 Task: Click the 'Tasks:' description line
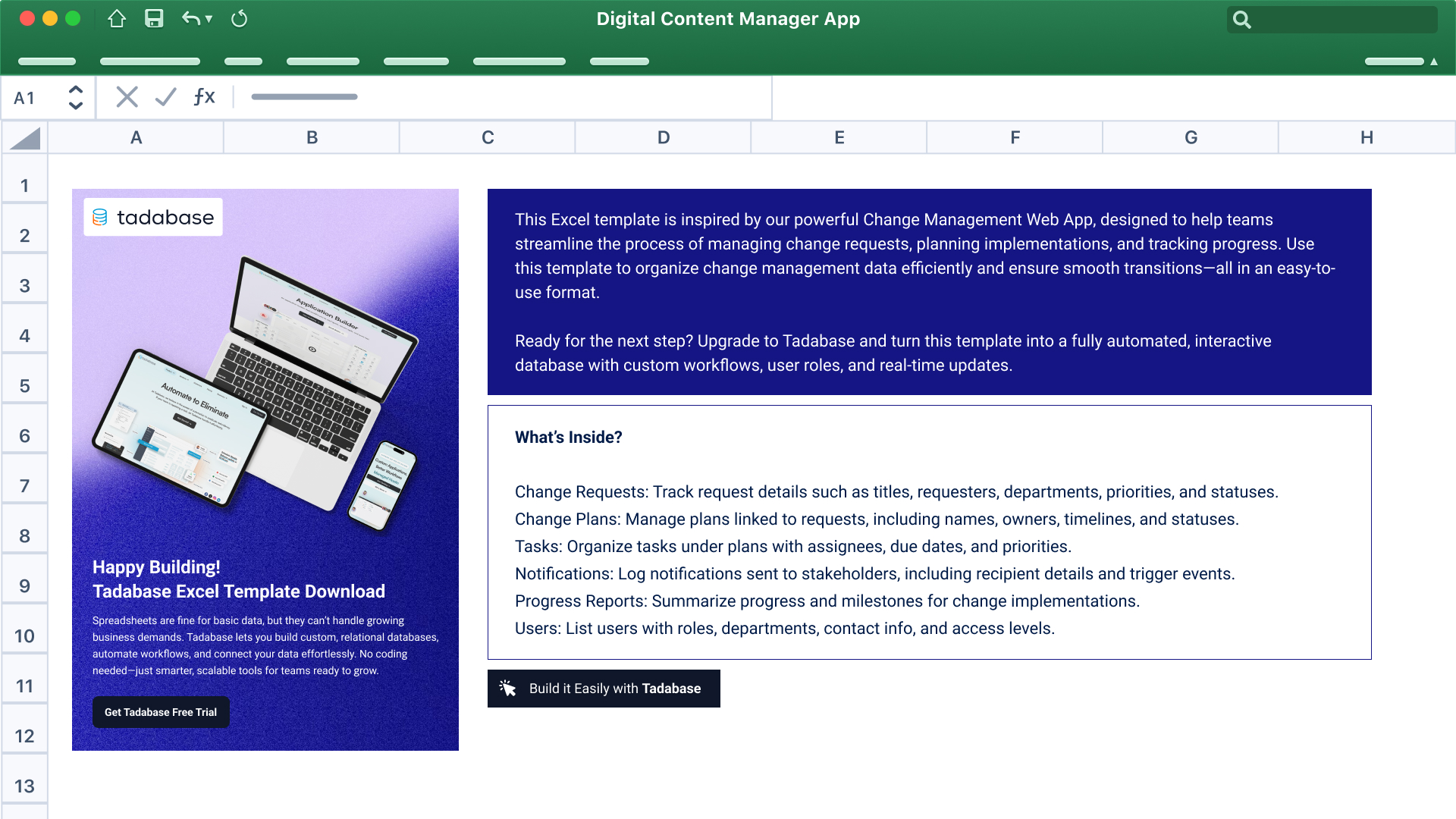(793, 547)
